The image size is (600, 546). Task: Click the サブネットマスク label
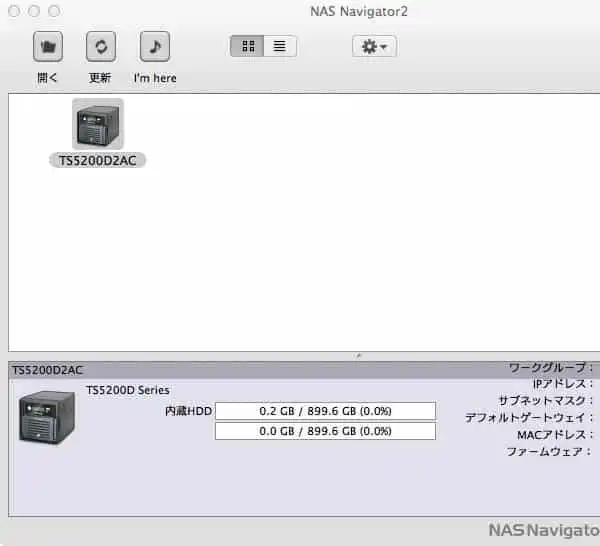(x=545, y=401)
